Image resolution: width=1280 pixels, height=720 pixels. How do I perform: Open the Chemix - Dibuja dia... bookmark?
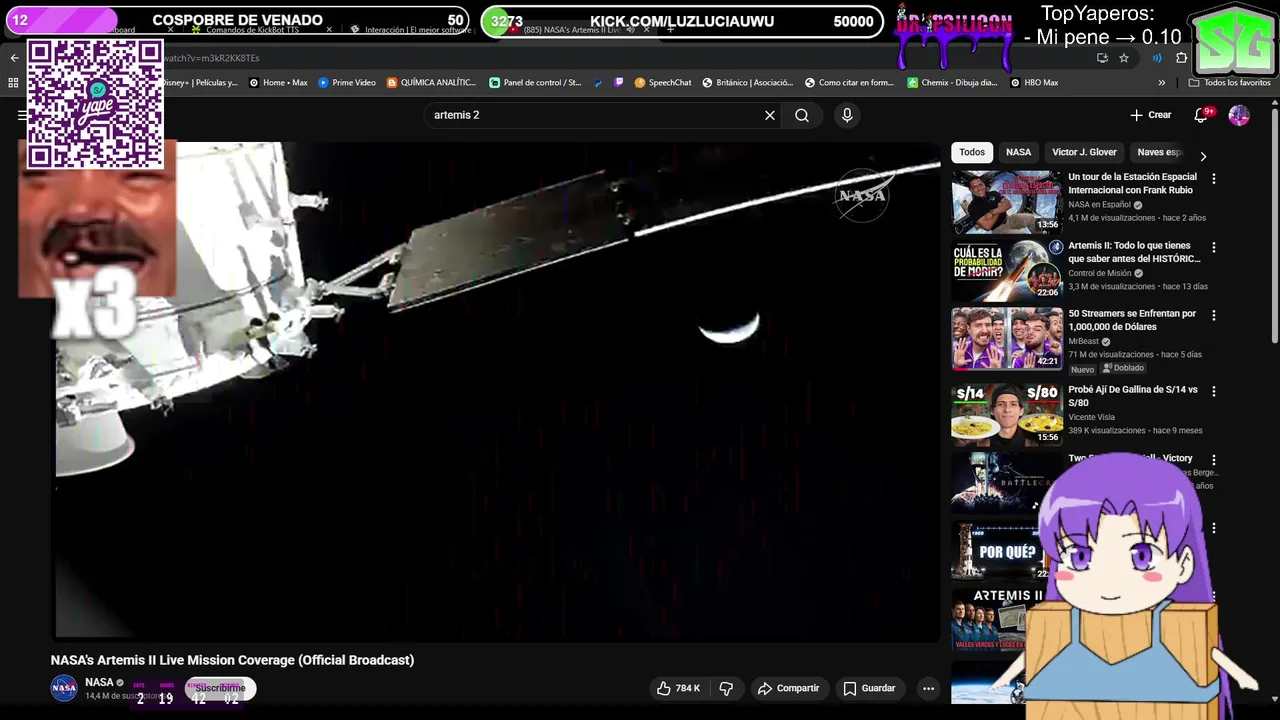pyautogui.click(x=953, y=83)
